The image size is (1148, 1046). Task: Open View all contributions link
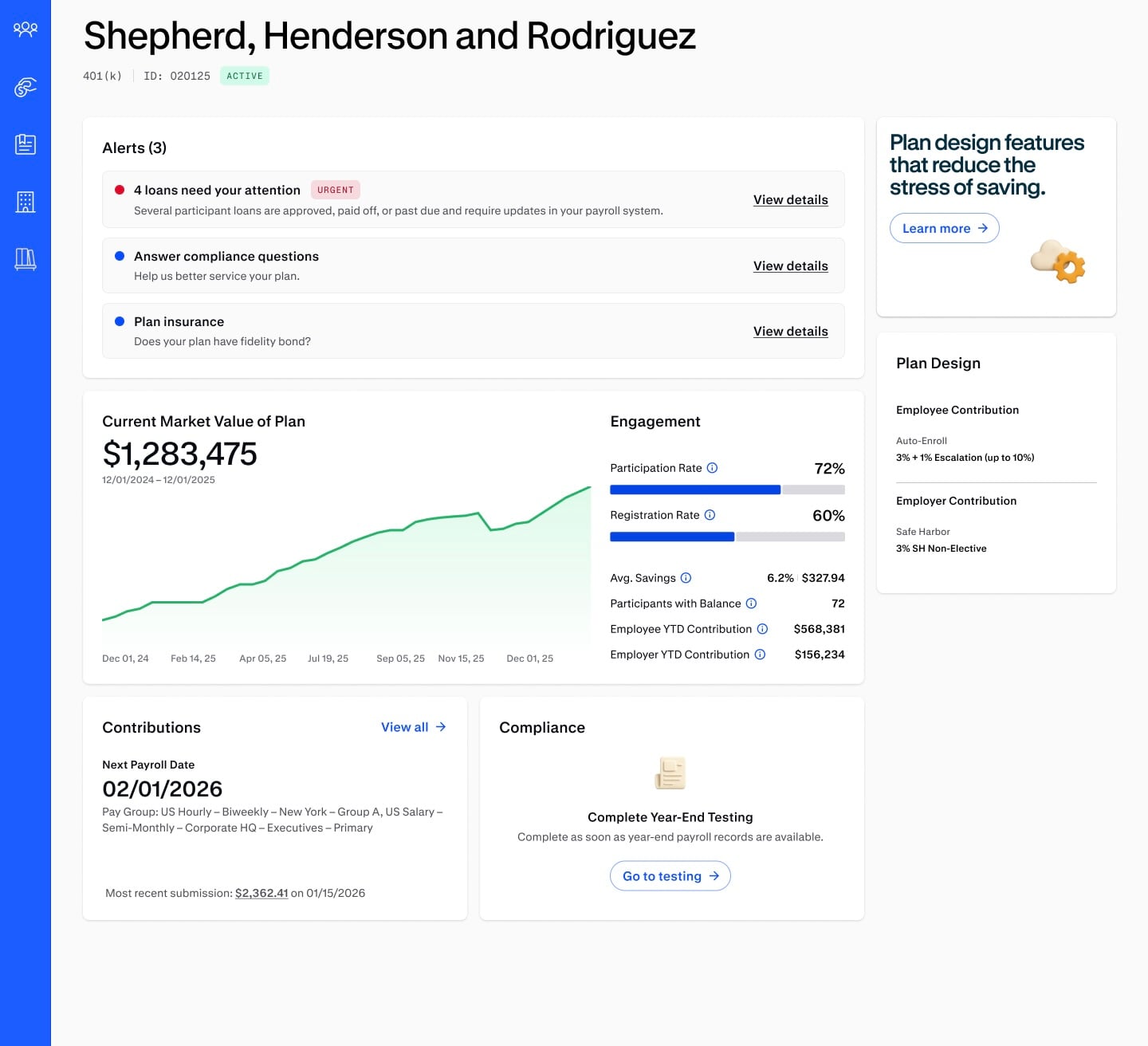[413, 727]
